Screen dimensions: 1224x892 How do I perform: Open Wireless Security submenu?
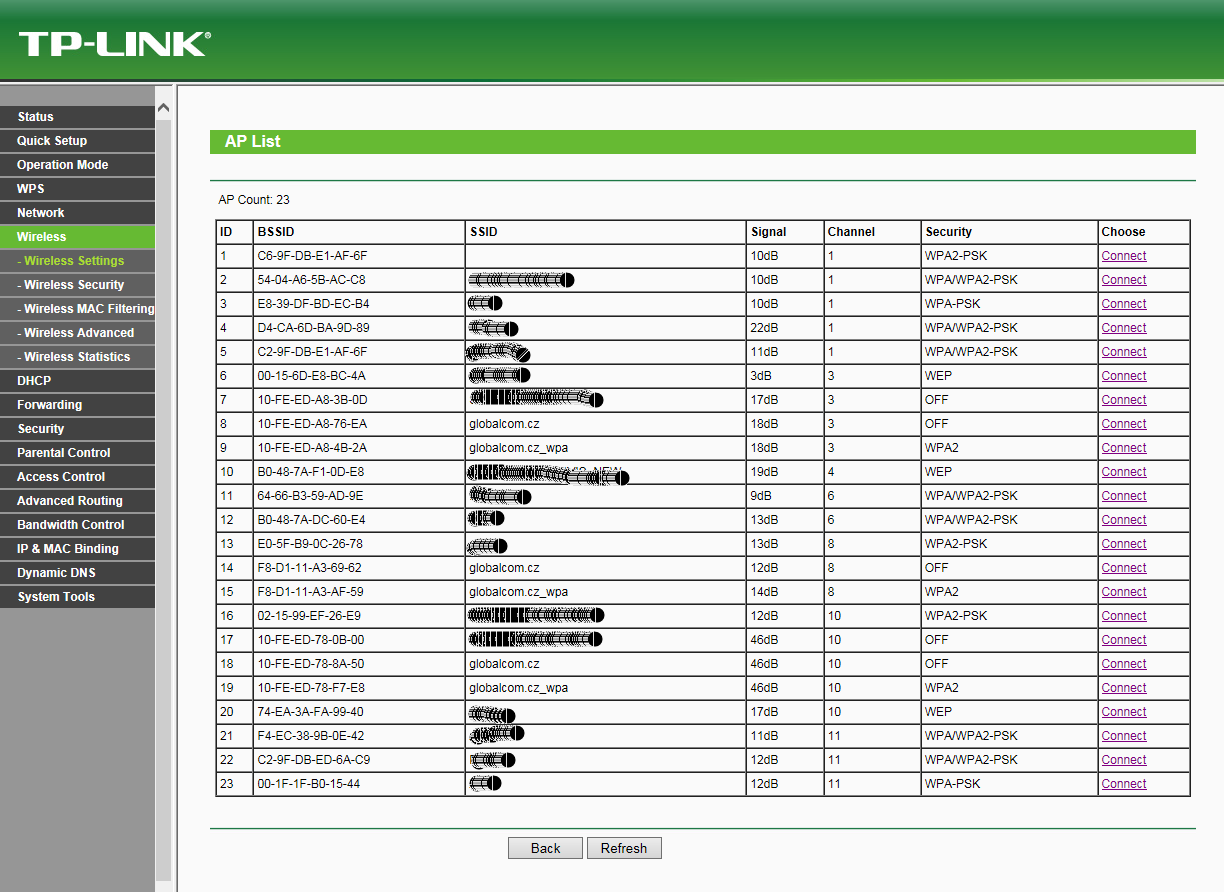pyautogui.click(x=77, y=285)
